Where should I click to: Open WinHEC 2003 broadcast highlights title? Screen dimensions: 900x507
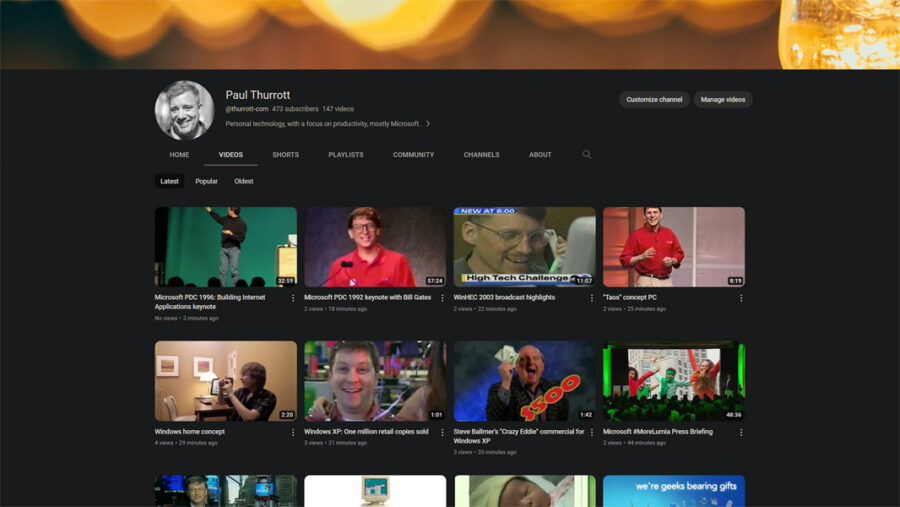click(x=504, y=297)
